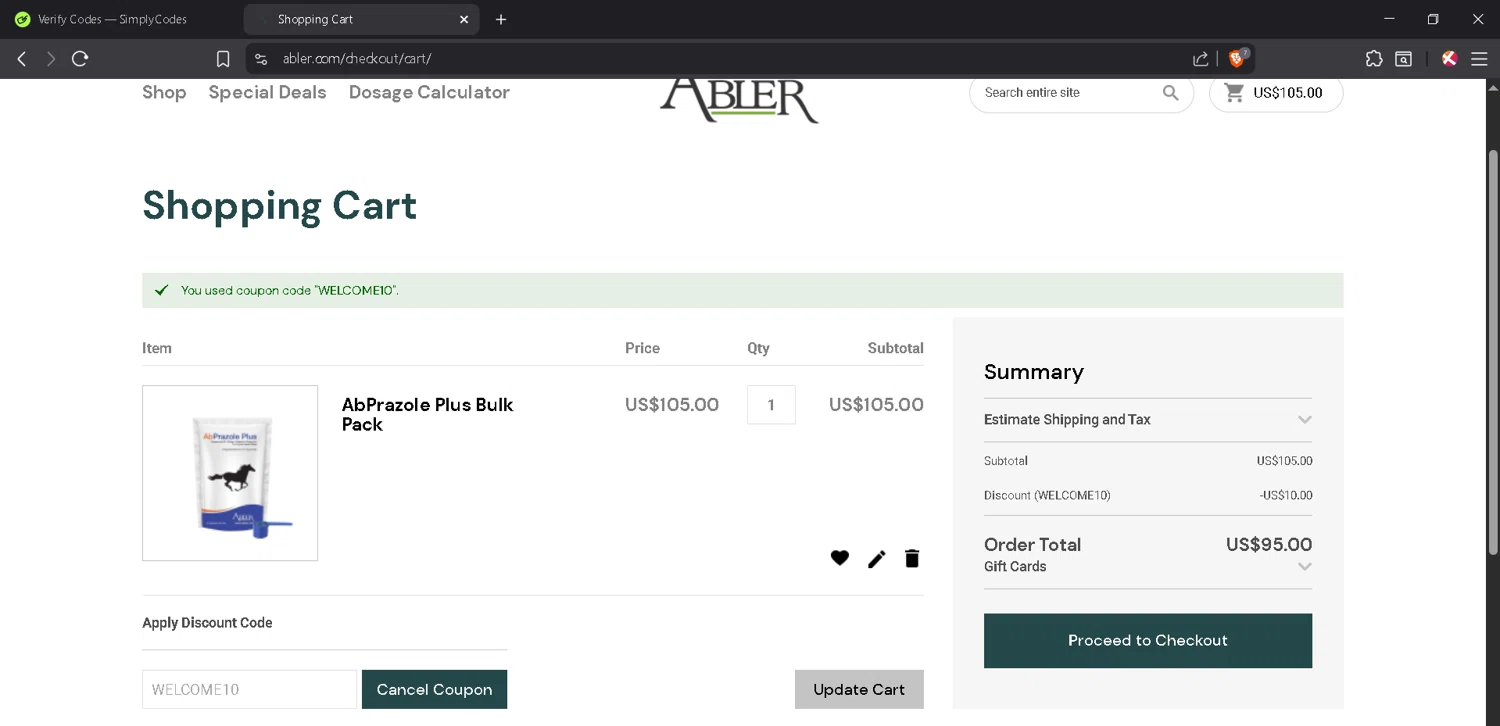Click the Summary heading
Image resolution: width=1500 pixels, height=726 pixels.
pyautogui.click(x=1034, y=372)
